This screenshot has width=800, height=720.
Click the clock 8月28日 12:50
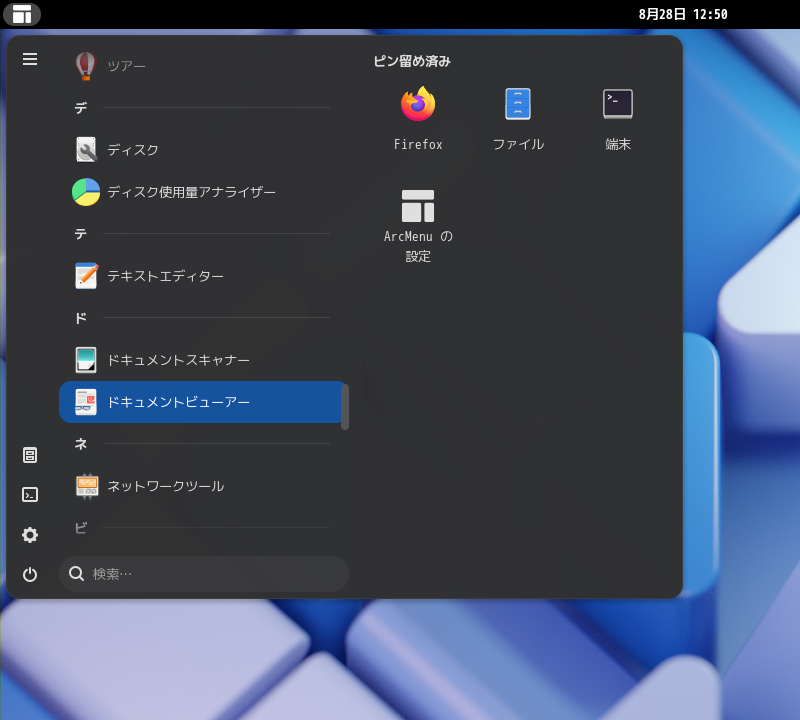[x=683, y=14]
